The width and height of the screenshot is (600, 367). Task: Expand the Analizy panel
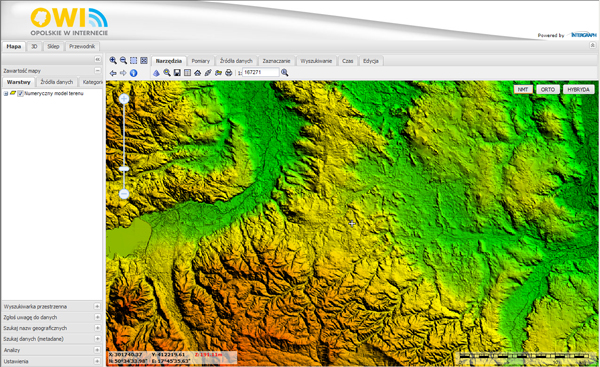click(x=97, y=350)
